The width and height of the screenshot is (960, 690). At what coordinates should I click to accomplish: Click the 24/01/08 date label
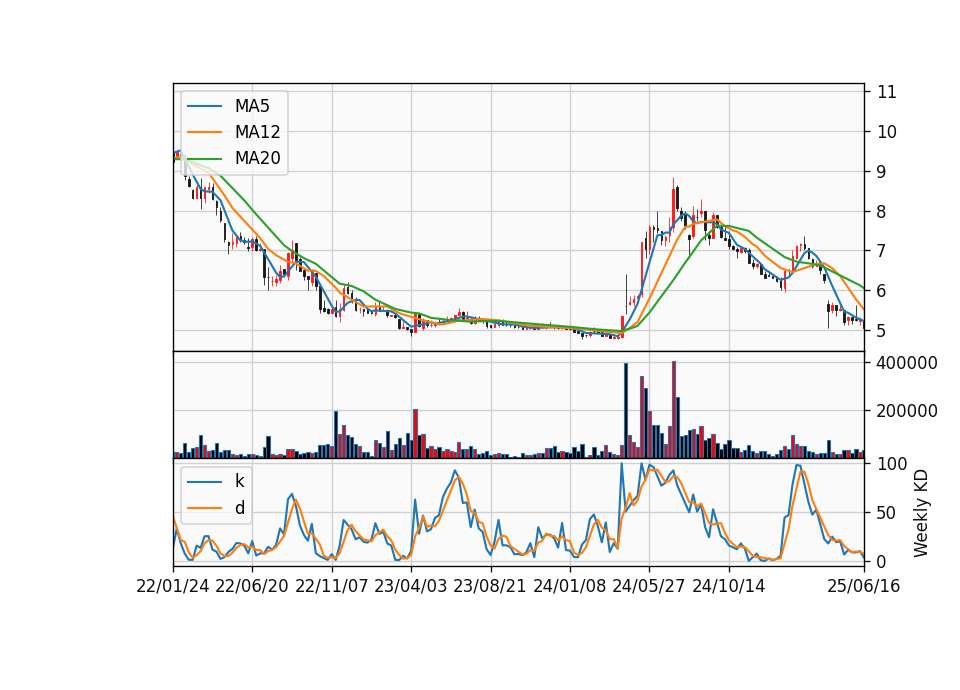pyautogui.click(x=569, y=587)
